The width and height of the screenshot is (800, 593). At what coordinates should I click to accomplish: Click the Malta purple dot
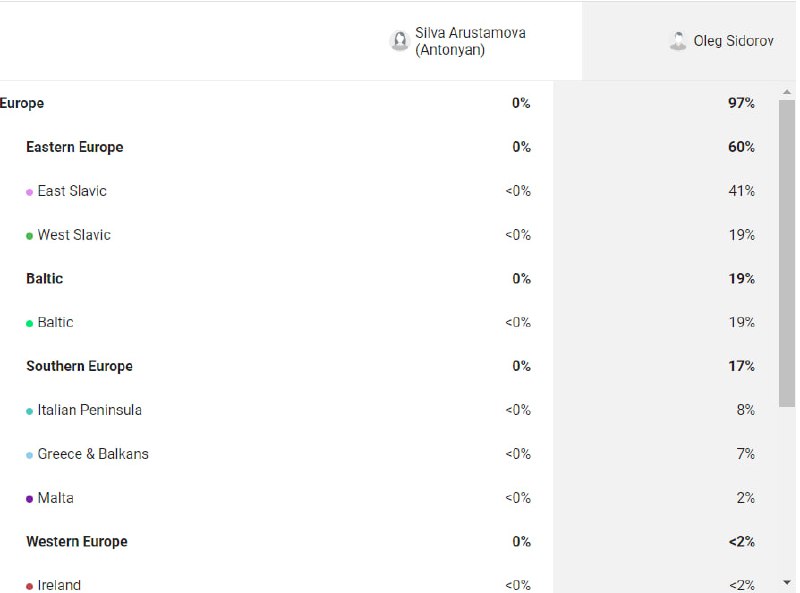30,499
